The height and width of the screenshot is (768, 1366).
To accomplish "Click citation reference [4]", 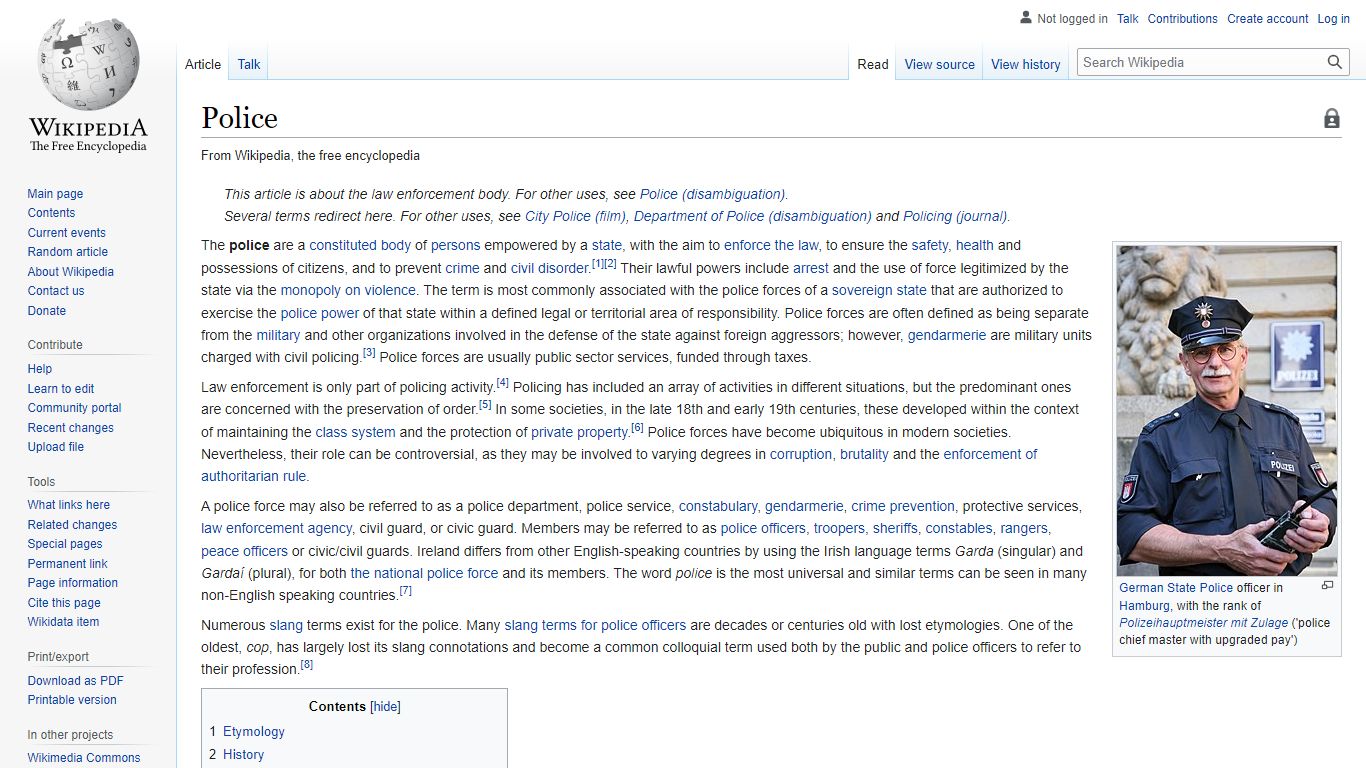I will [503, 383].
